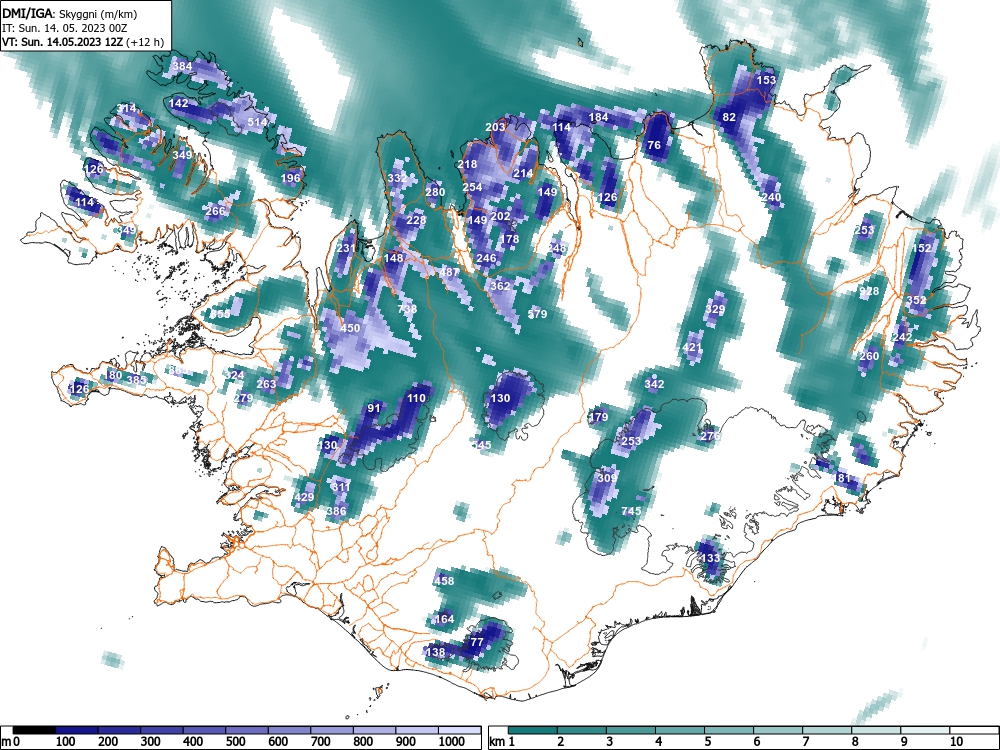
Task: Click the visibility value 487 on the map
Action: pyautogui.click(x=450, y=272)
